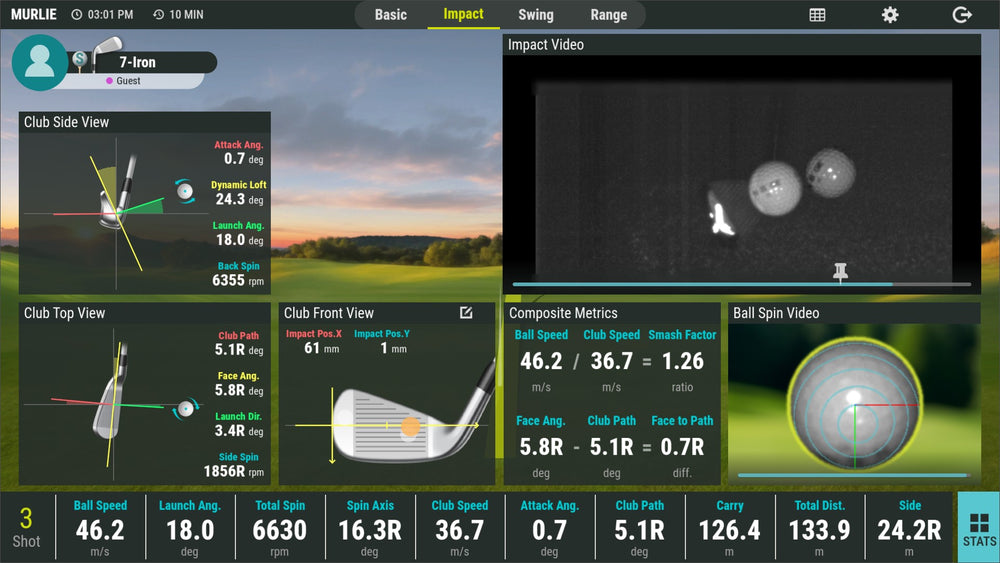This screenshot has height=563, width=1000.
Task: Click the guest profile avatar
Action: click(40, 62)
